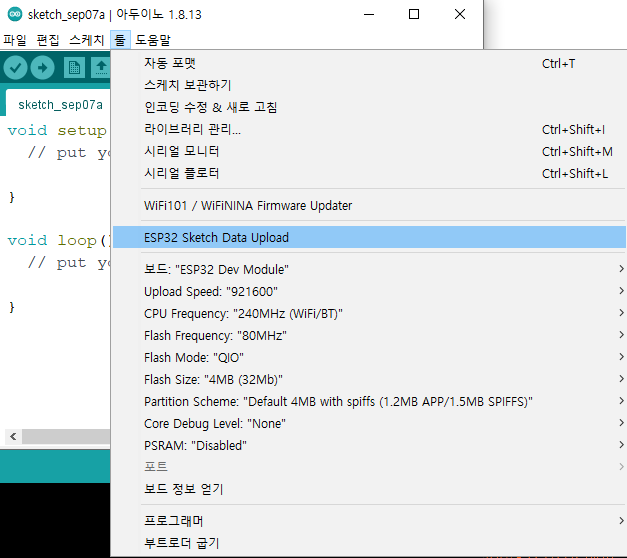Select 부트로더 굽기
Viewport: 627px width, 558px height.
tap(369, 543)
